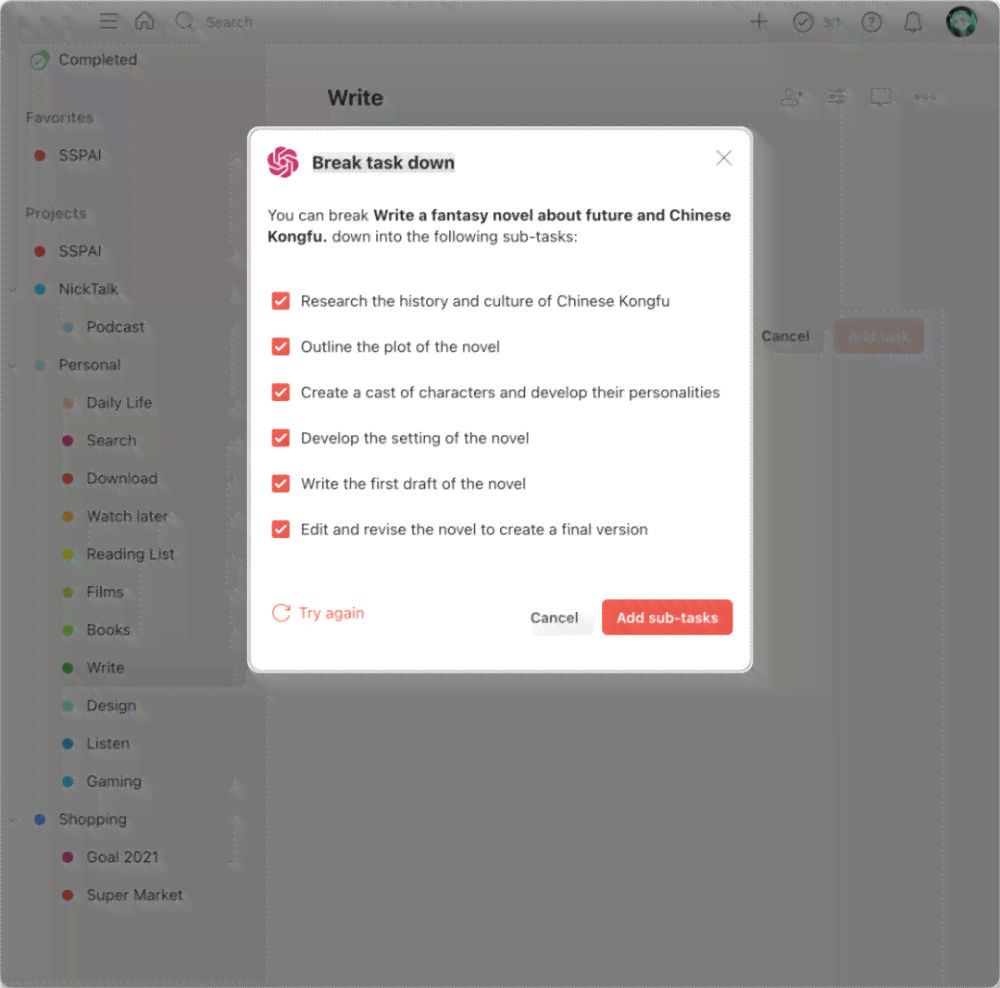This screenshot has width=1000, height=988.
Task: Select the Reading List project in sidebar
Action: click(130, 554)
